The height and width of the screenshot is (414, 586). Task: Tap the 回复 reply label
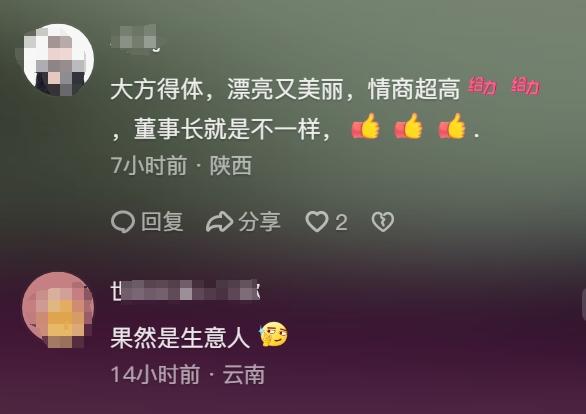[x=162, y=222]
